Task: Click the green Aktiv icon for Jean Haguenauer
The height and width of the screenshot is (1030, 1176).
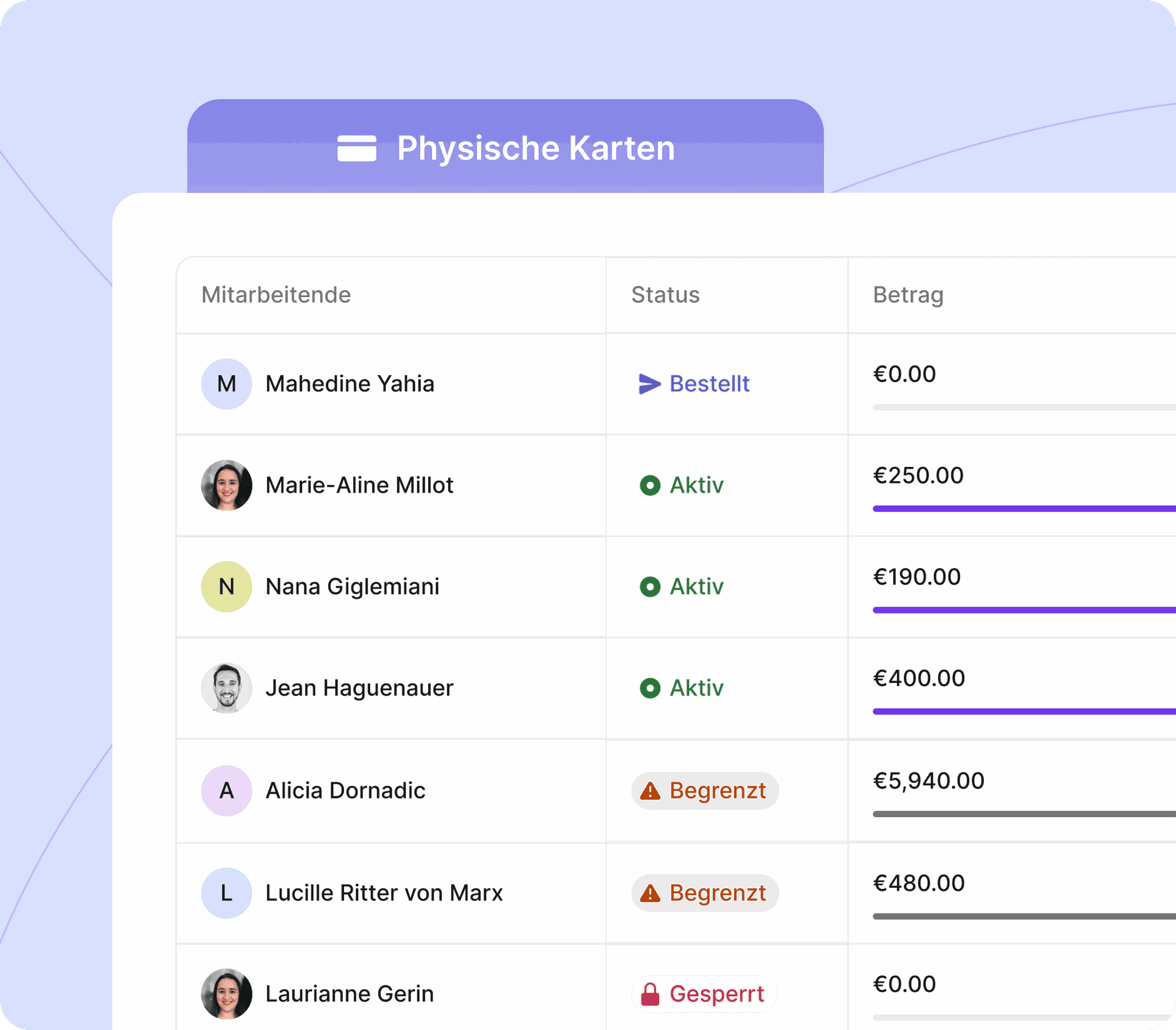Action: (650, 688)
